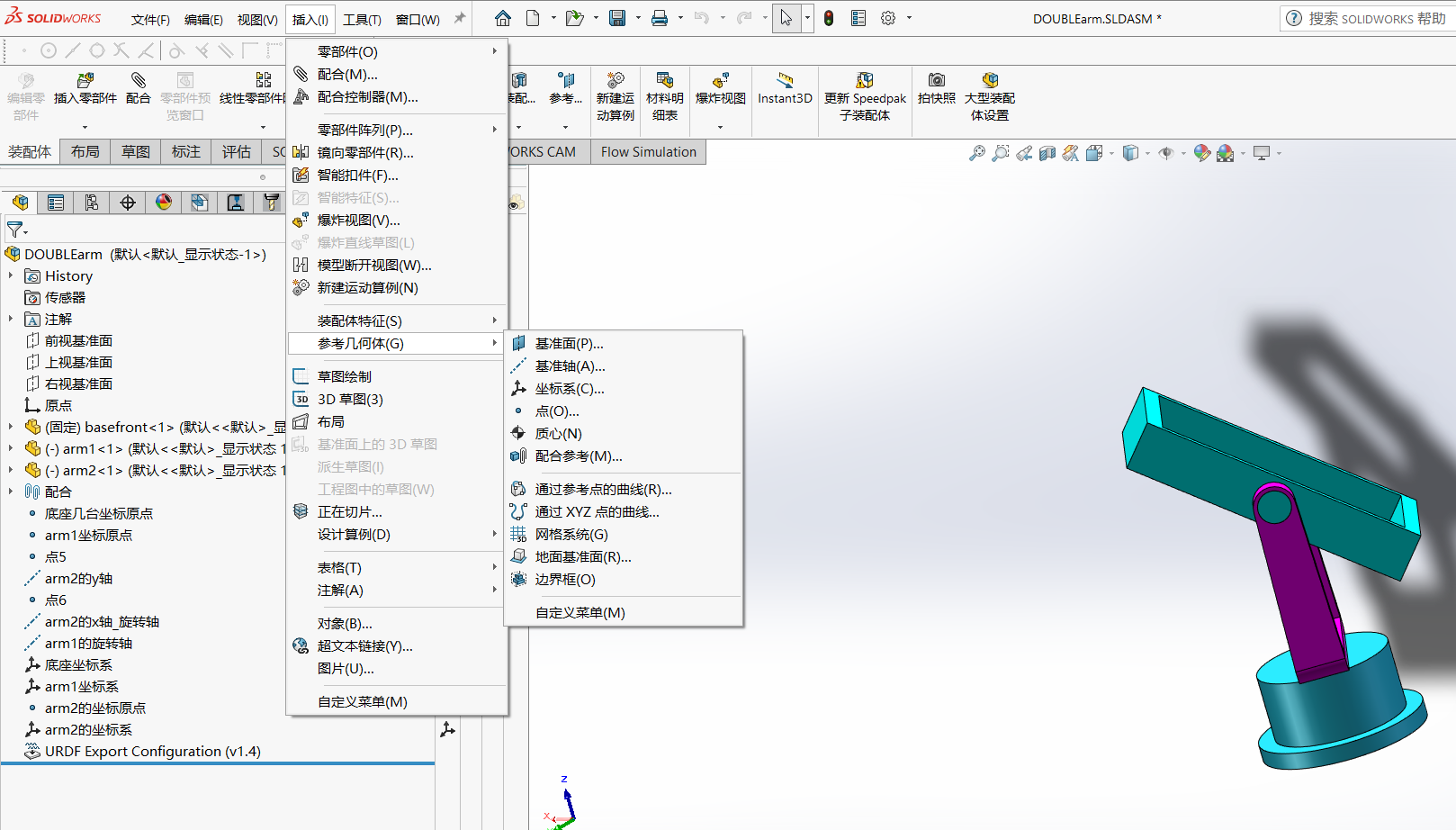Select the 评估 tab
The width and height of the screenshot is (1456, 830).
[236, 151]
